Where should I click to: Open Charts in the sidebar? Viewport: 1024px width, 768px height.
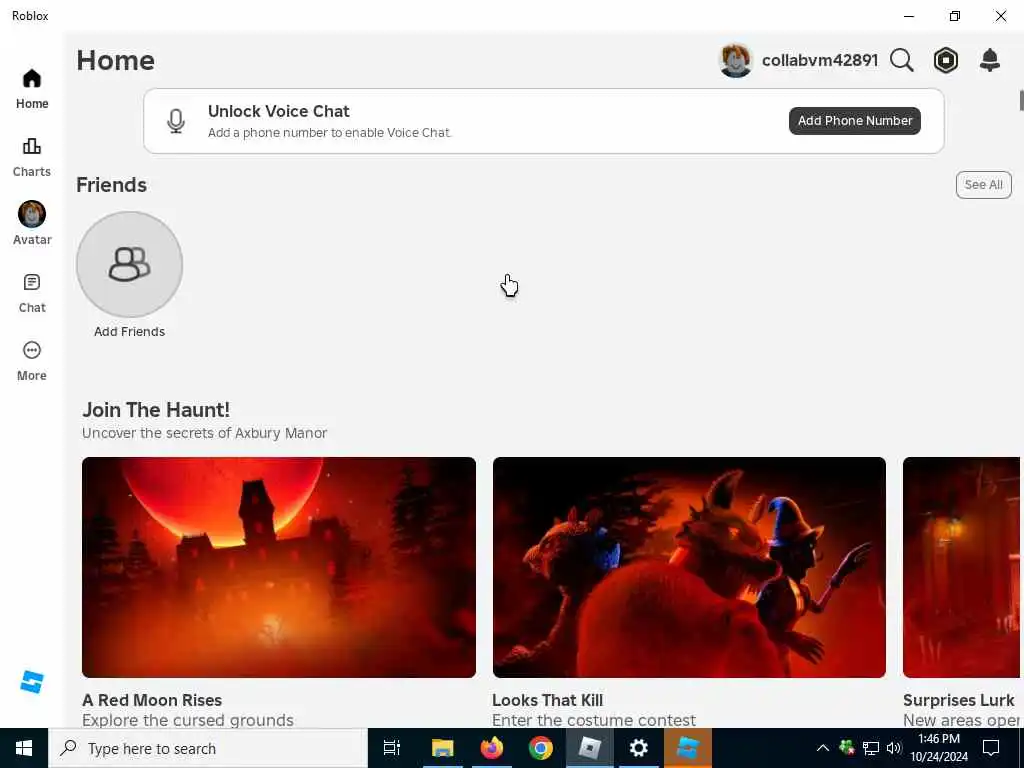tap(31, 157)
